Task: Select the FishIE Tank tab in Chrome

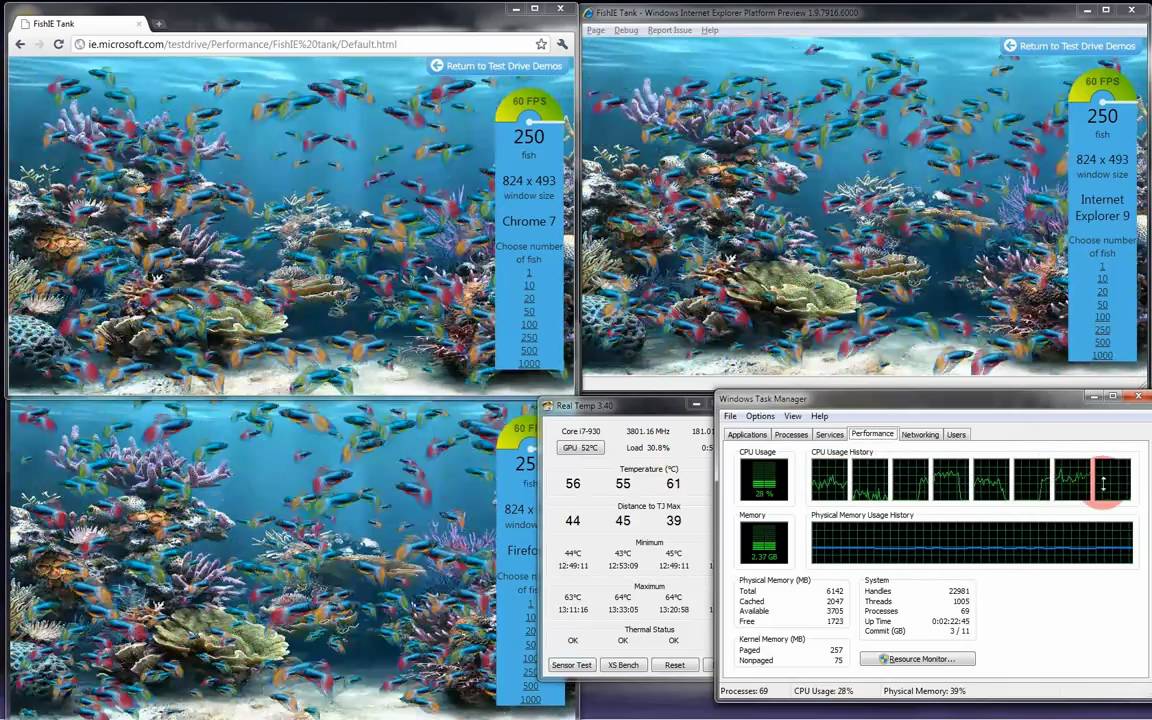Action: (x=79, y=24)
